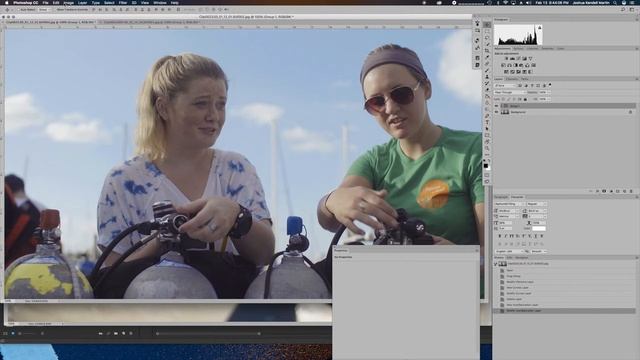This screenshot has height=360, width=640.
Task: Open the Pass Through blend mode dropdown
Action: point(509,92)
